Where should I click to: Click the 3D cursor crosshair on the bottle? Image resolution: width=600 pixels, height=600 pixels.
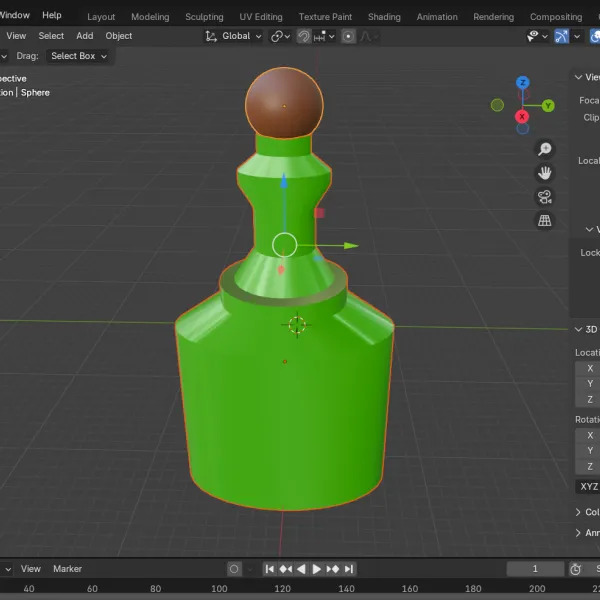[297, 325]
